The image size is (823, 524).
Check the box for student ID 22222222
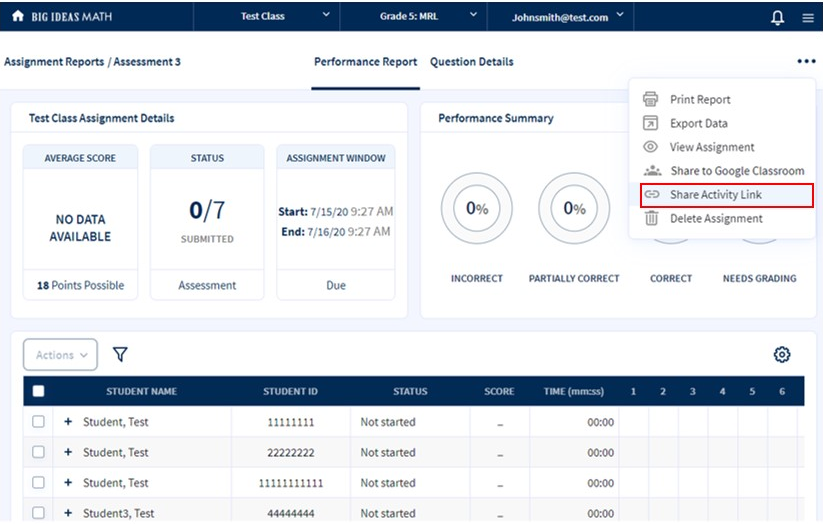[38, 452]
